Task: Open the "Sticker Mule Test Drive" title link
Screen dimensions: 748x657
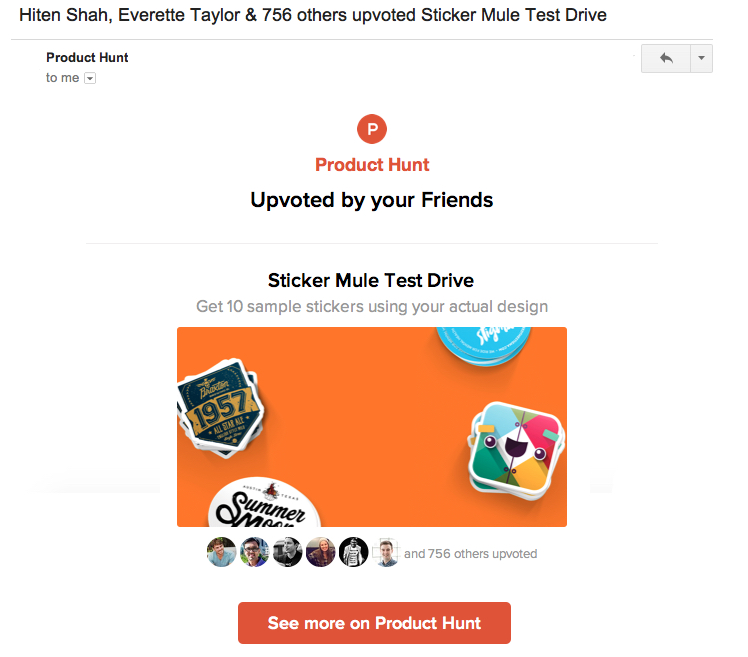Action: tap(371, 280)
